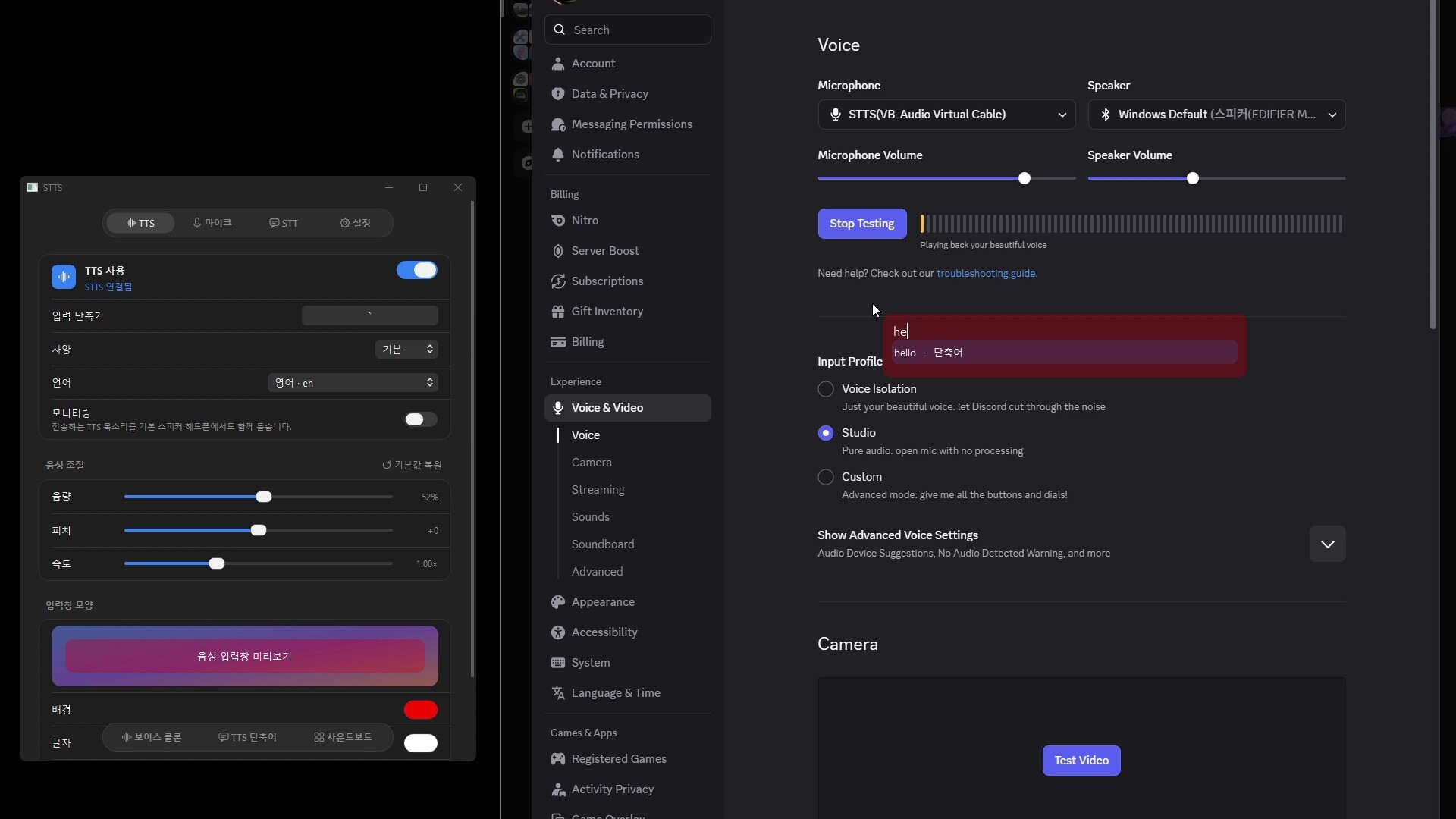Click the 입력 단축키 shortcut field

pyautogui.click(x=370, y=315)
